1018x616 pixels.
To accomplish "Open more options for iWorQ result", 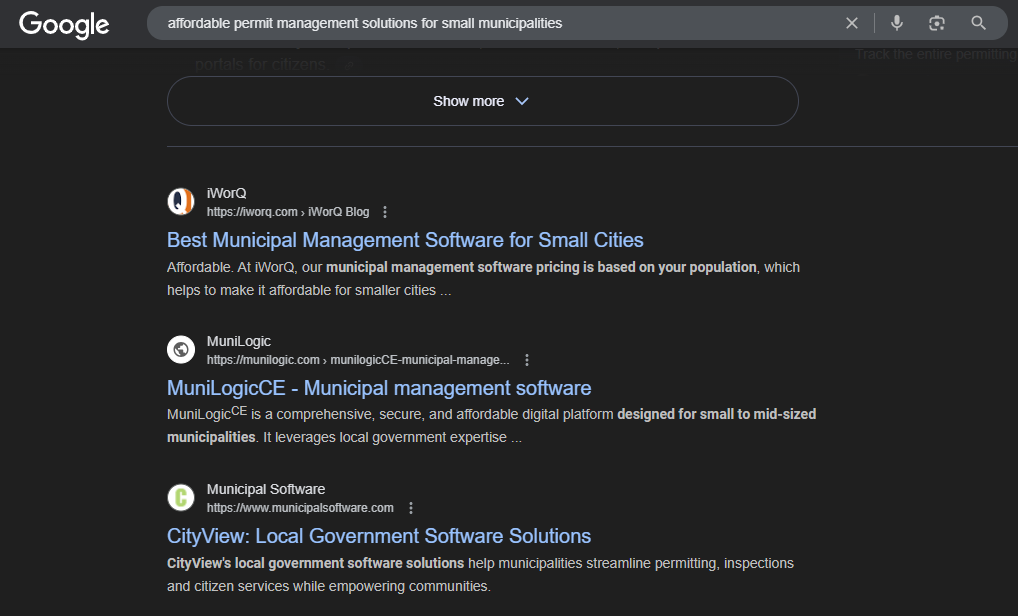I will (x=385, y=212).
